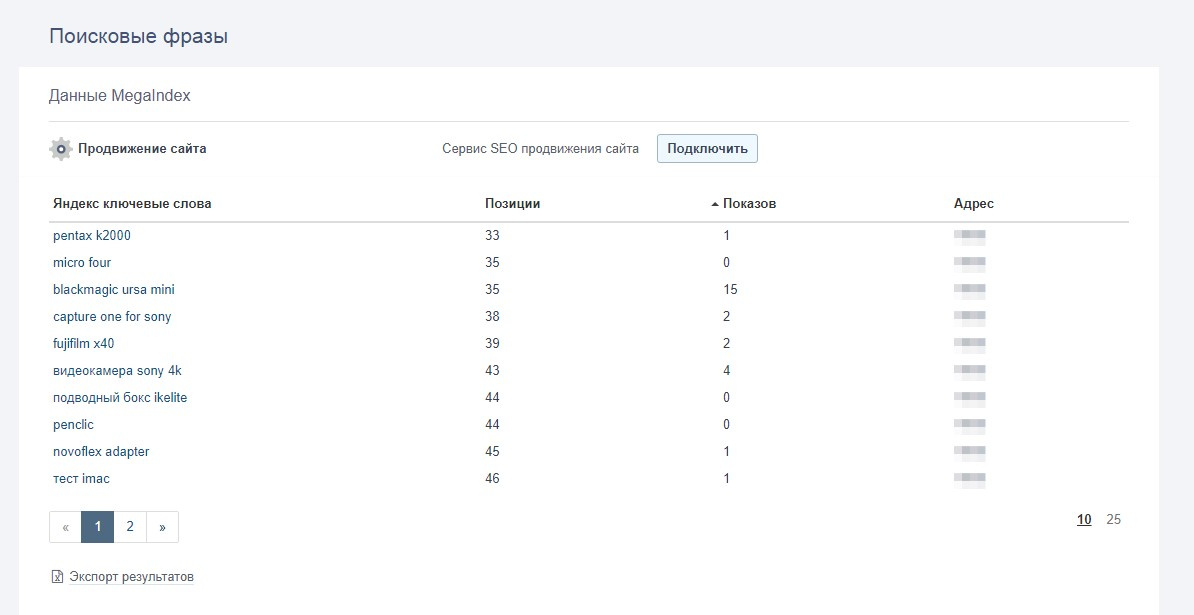
Task: Click the видеокамера sony 4k keyword
Action: [117, 371]
